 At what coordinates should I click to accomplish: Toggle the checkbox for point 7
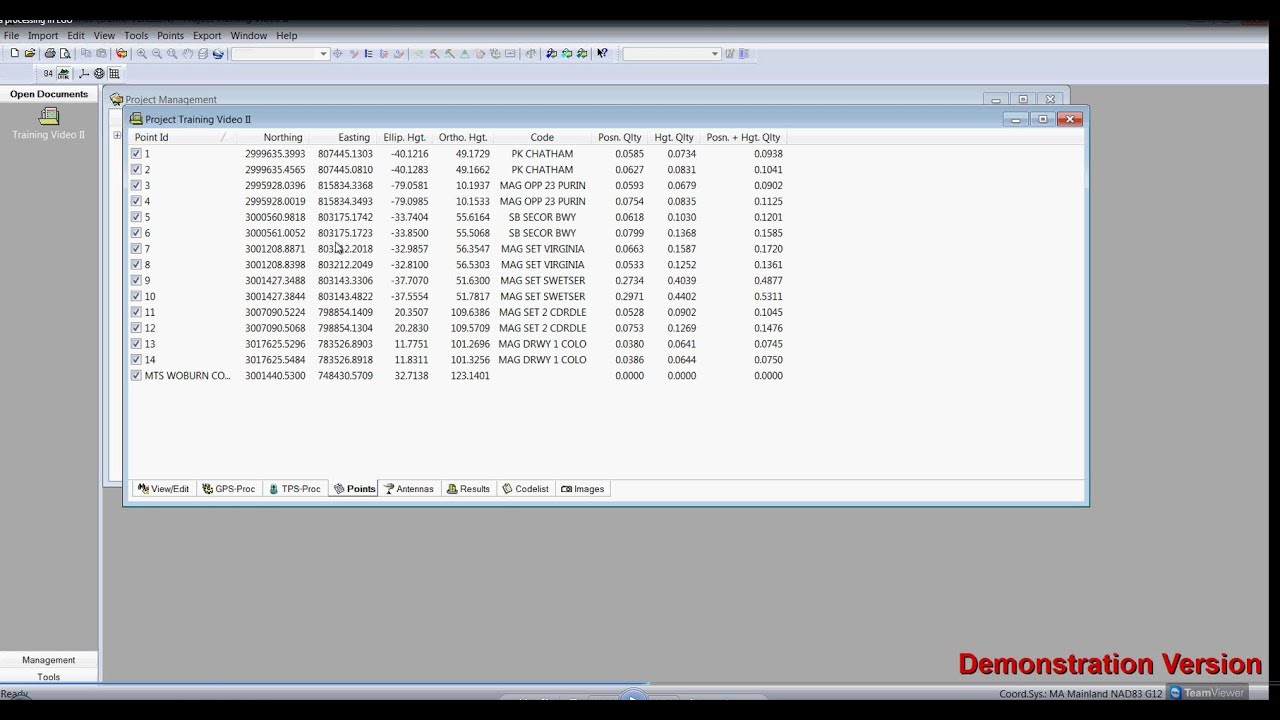[136, 249]
